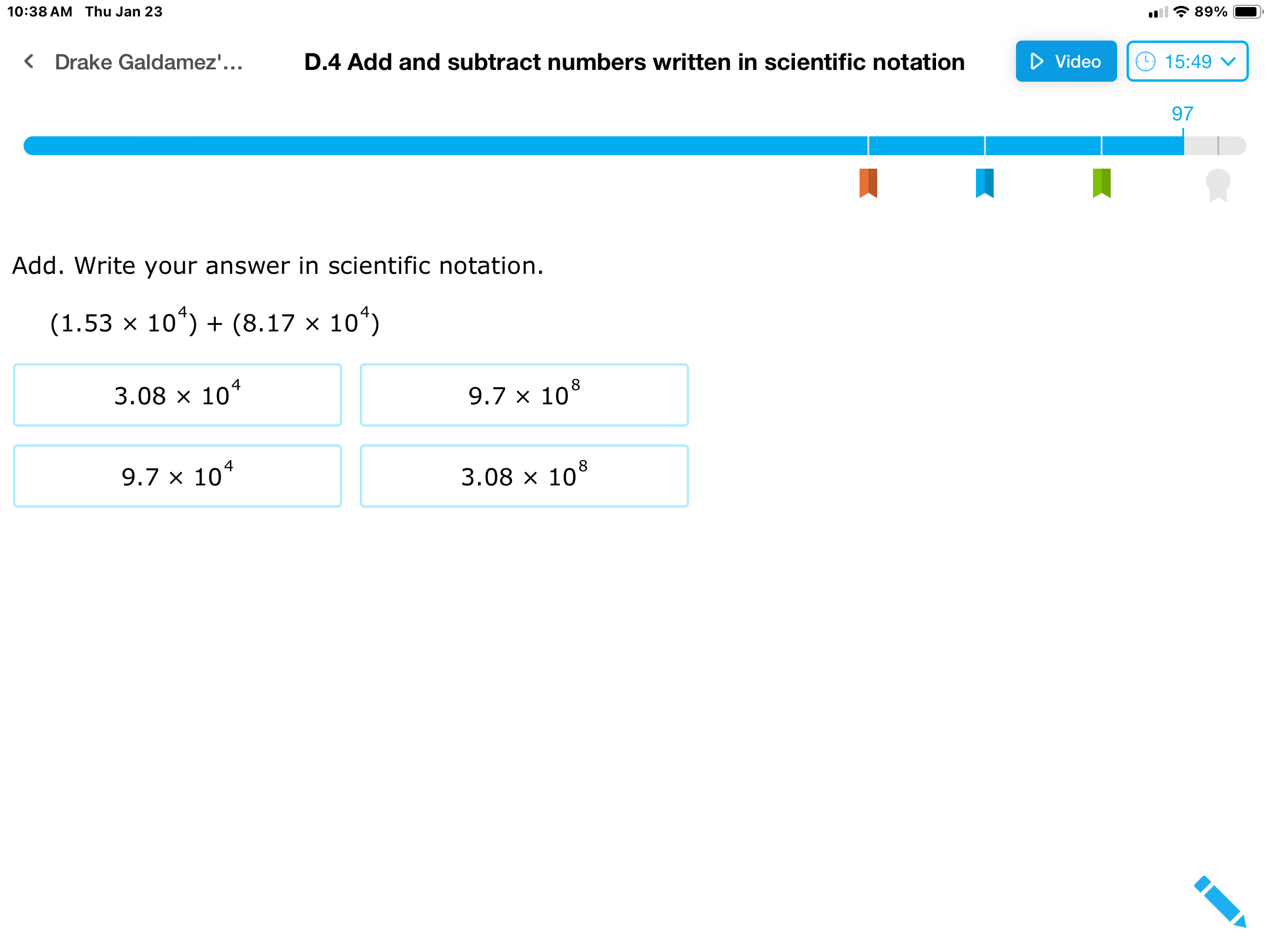Choose answer 9.7 × 10⁸
Image resolution: width=1270 pixels, height=952 pixels.
524,395
